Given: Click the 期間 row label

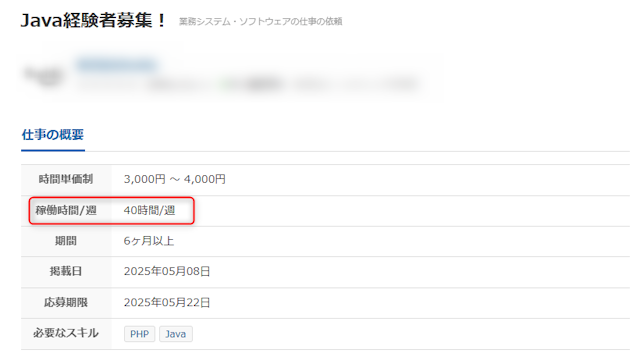Looking at the screenshot, I should (66, 241).
